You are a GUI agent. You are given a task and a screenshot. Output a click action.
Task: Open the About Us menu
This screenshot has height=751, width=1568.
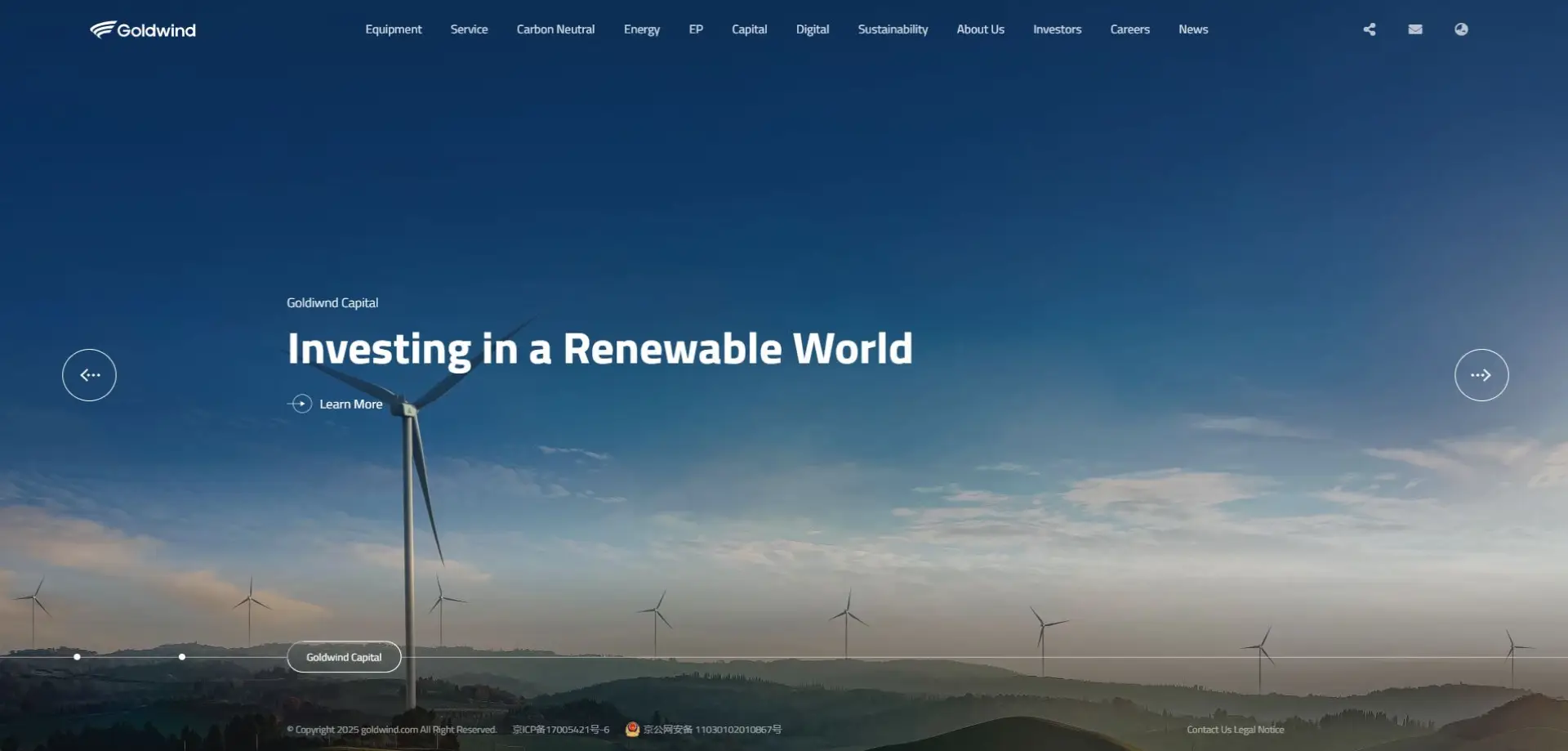pyautogui.click(x=980, y=29)
